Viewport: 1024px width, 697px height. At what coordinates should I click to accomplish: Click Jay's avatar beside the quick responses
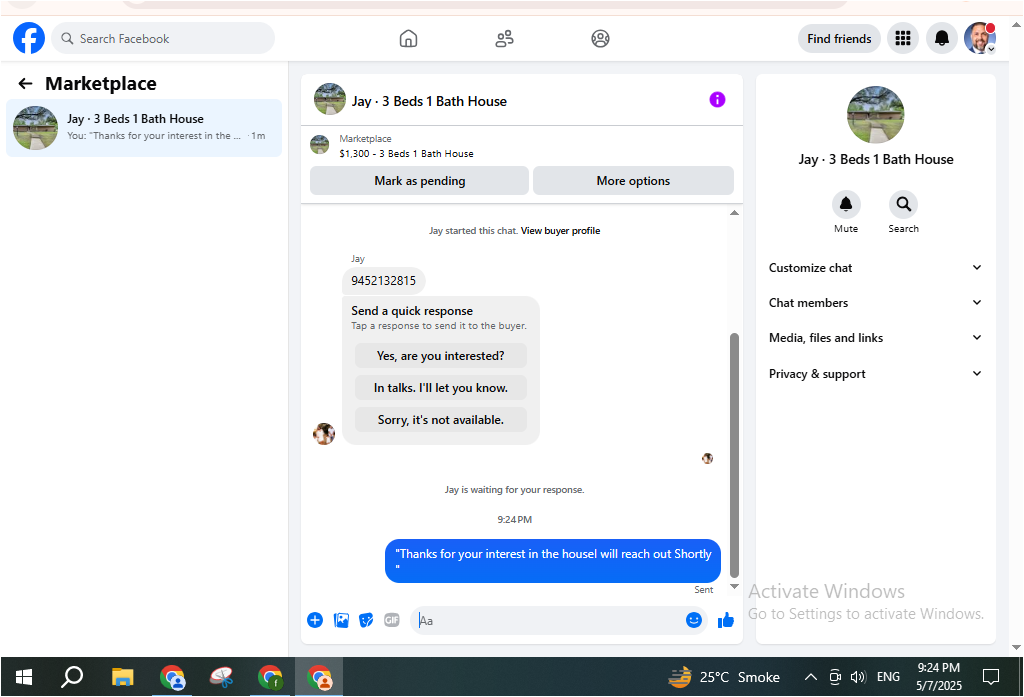click(x=324, y=433)
